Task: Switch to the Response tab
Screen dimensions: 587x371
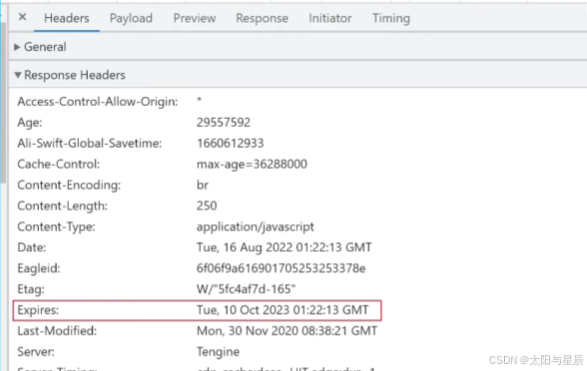Action: (262, 18)
